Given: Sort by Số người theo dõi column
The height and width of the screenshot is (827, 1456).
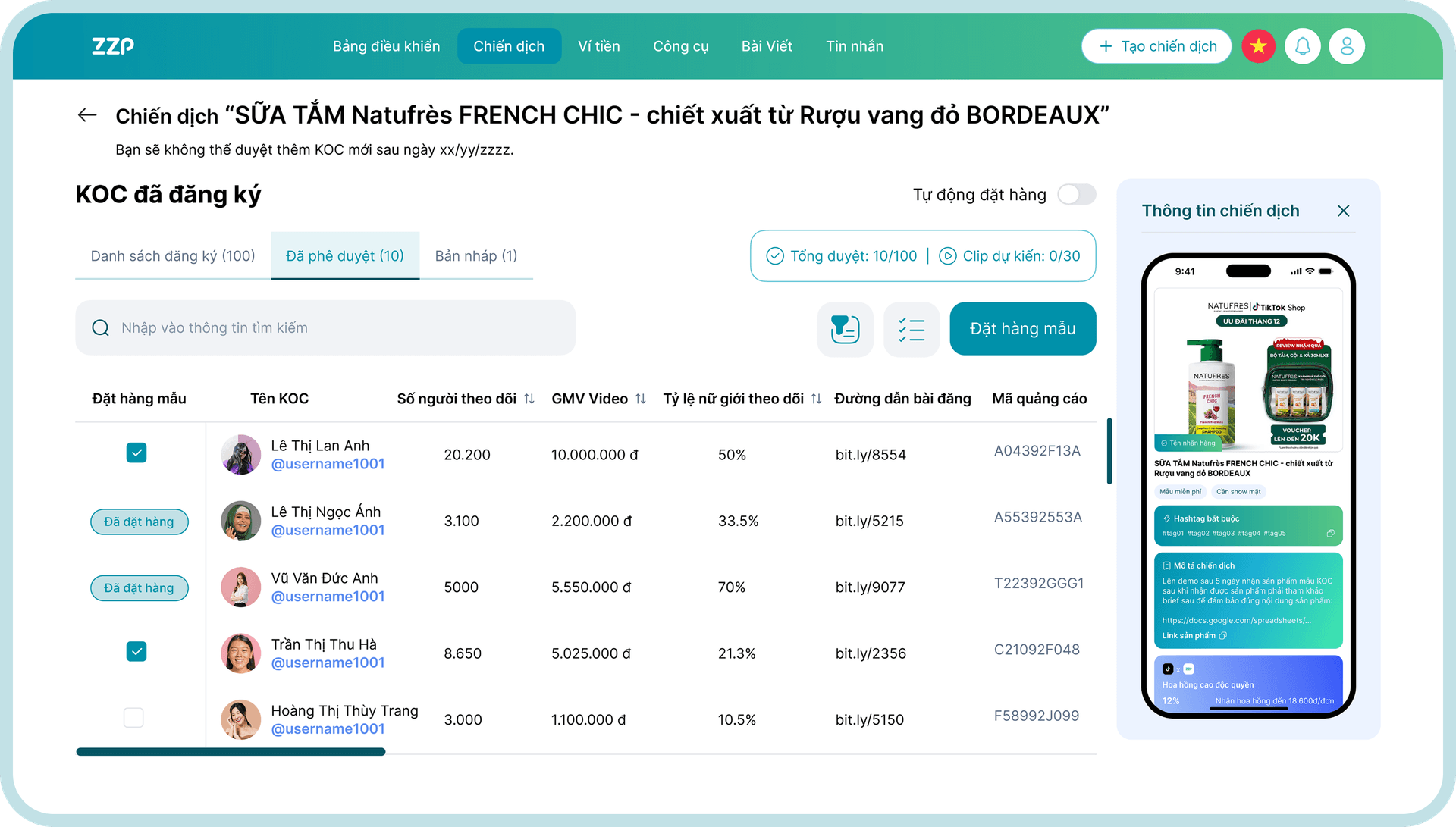Looking at the screenshot, I should [x=529, y=399].
